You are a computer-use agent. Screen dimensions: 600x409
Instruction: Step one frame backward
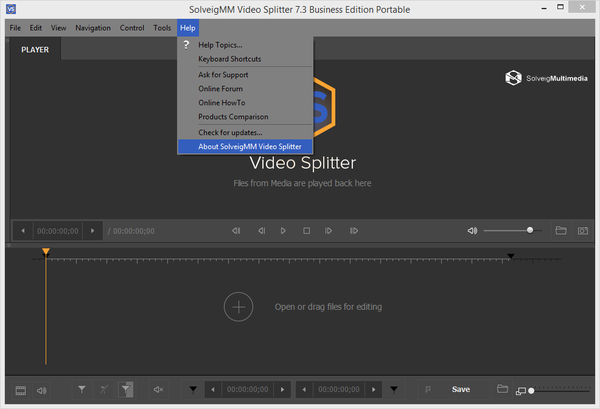(261, 231)
